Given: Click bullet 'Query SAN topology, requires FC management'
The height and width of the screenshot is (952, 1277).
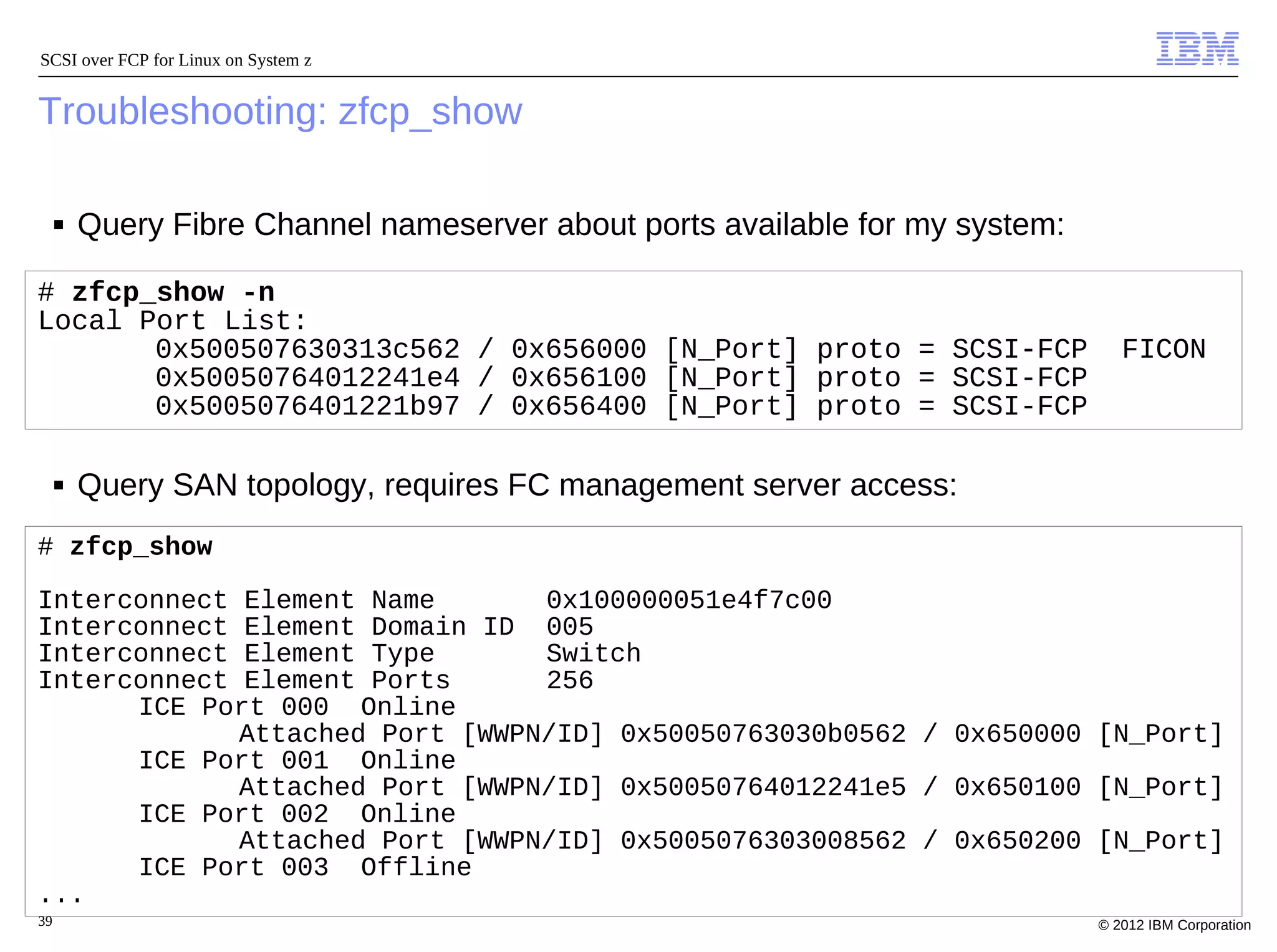Looking at the screenshot, I should tap(517, 485).
